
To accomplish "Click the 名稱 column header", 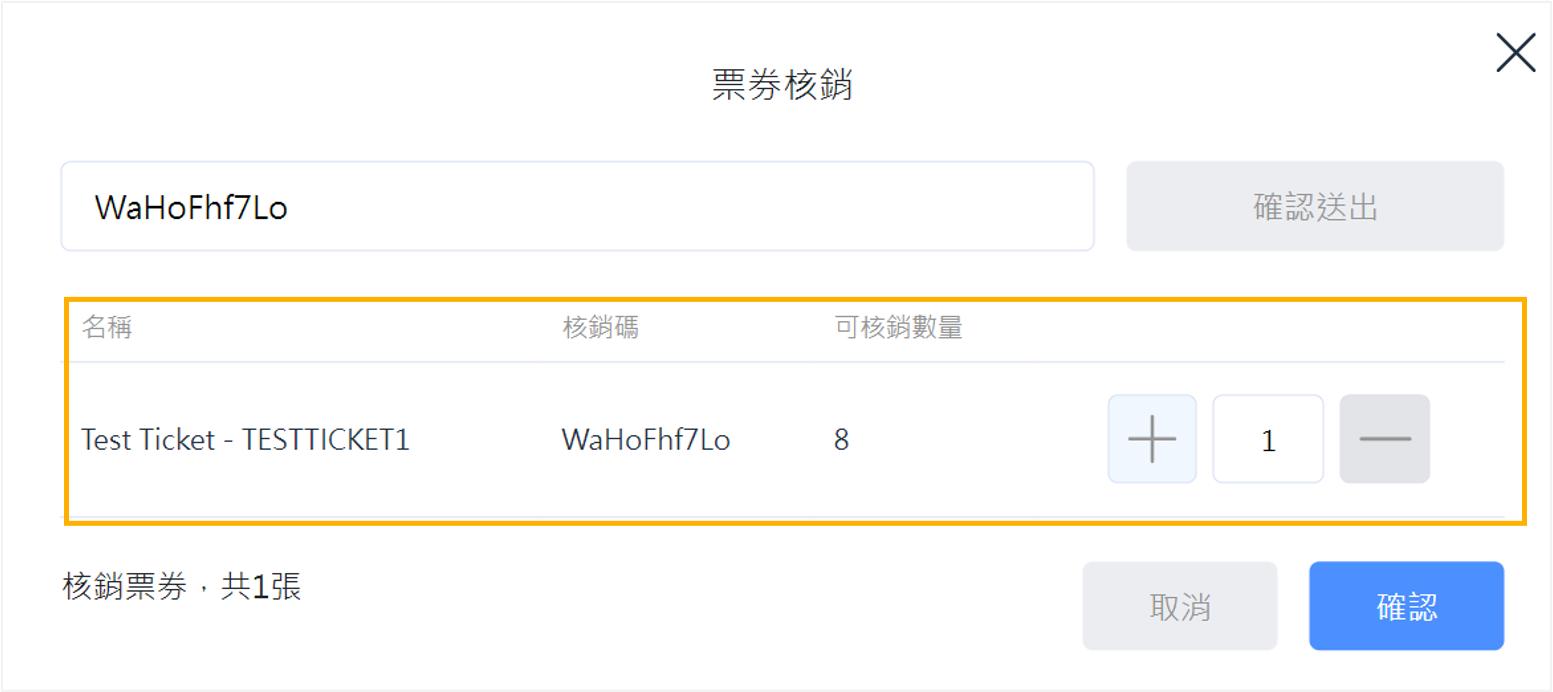I will pos(107,328).
